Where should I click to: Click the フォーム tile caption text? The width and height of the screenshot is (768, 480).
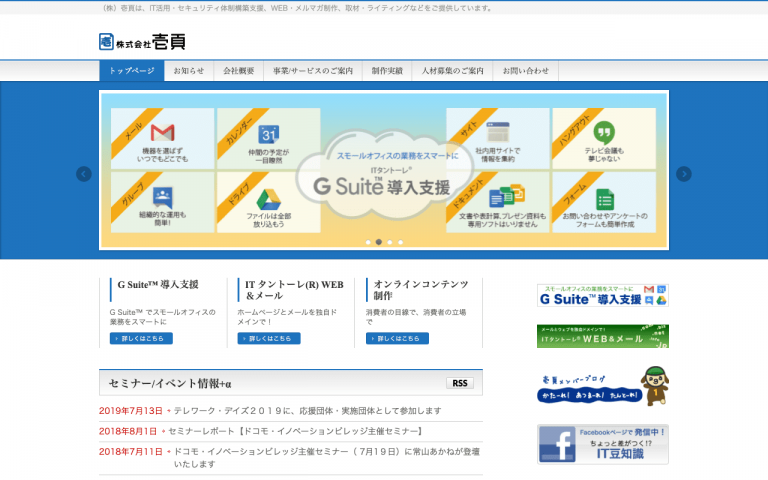[605, 220]
